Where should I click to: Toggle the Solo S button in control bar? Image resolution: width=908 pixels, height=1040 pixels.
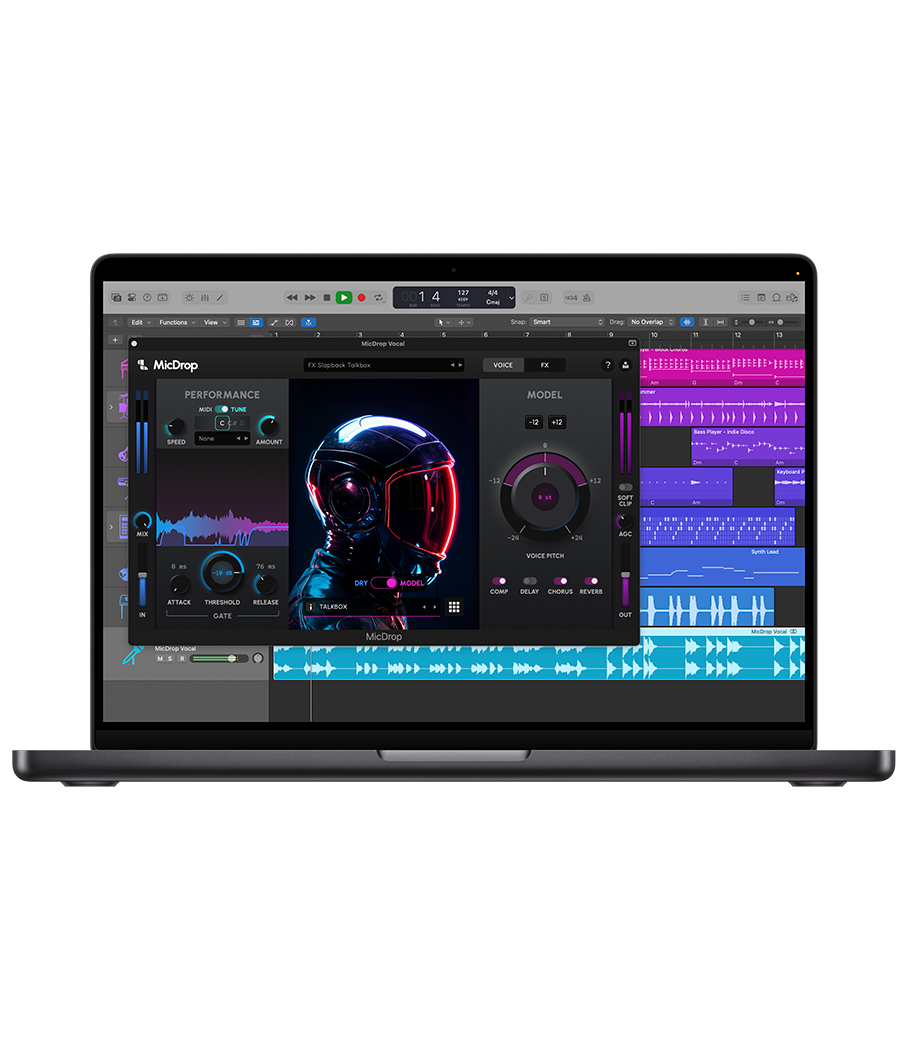[545, 298]
